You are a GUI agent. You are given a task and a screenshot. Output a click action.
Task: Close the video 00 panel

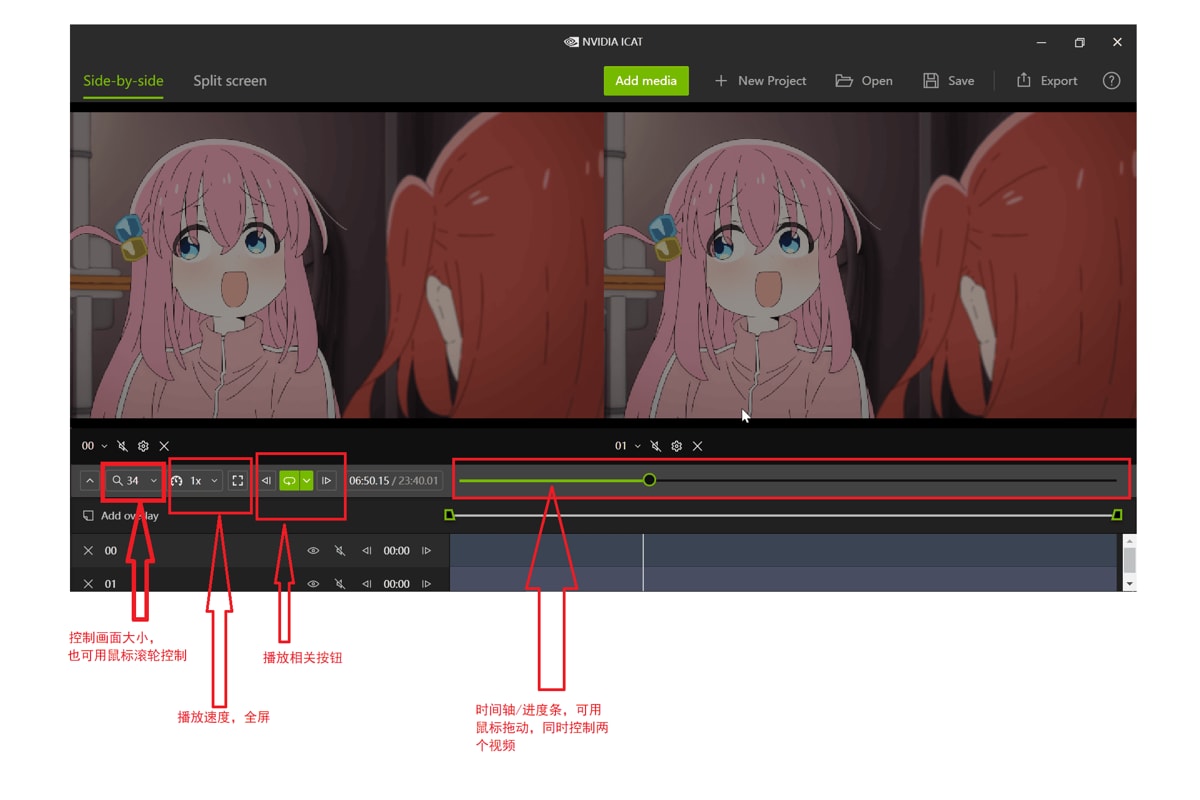164,446
